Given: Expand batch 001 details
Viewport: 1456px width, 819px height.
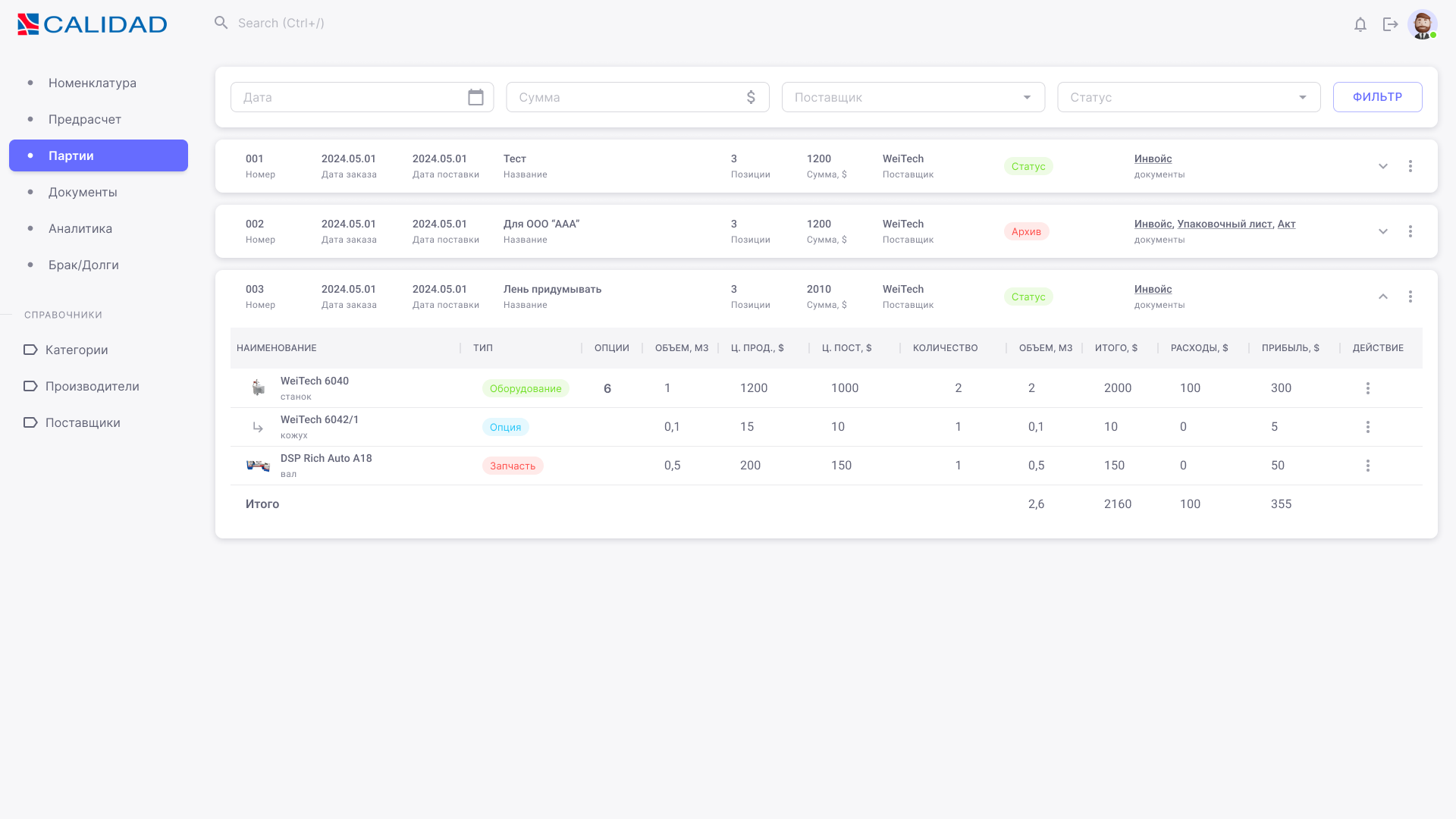Looking at the screenshot, I should (1383, 166).
